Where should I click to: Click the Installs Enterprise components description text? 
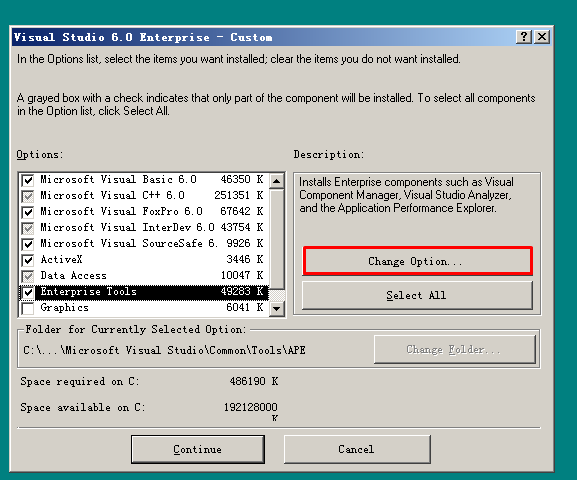pyautogui.click(x=406, y=195)
